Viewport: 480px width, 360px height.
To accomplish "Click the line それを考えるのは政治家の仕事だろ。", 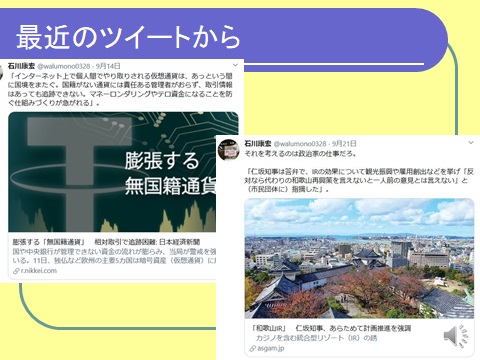I will click(301, 154).
